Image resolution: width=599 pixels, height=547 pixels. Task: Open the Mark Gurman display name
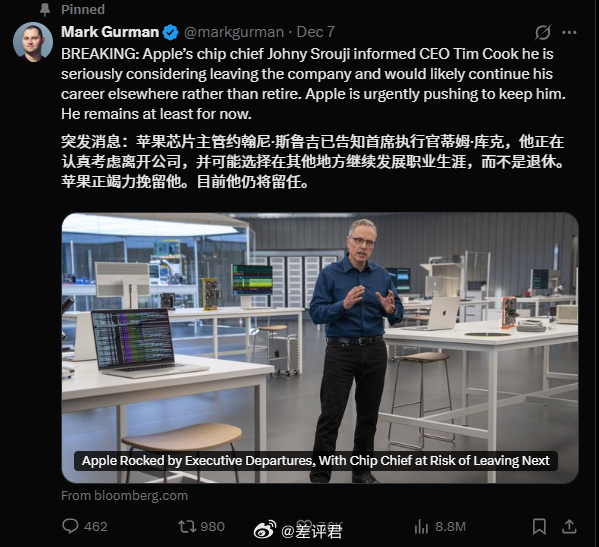[x=110, y=32]
